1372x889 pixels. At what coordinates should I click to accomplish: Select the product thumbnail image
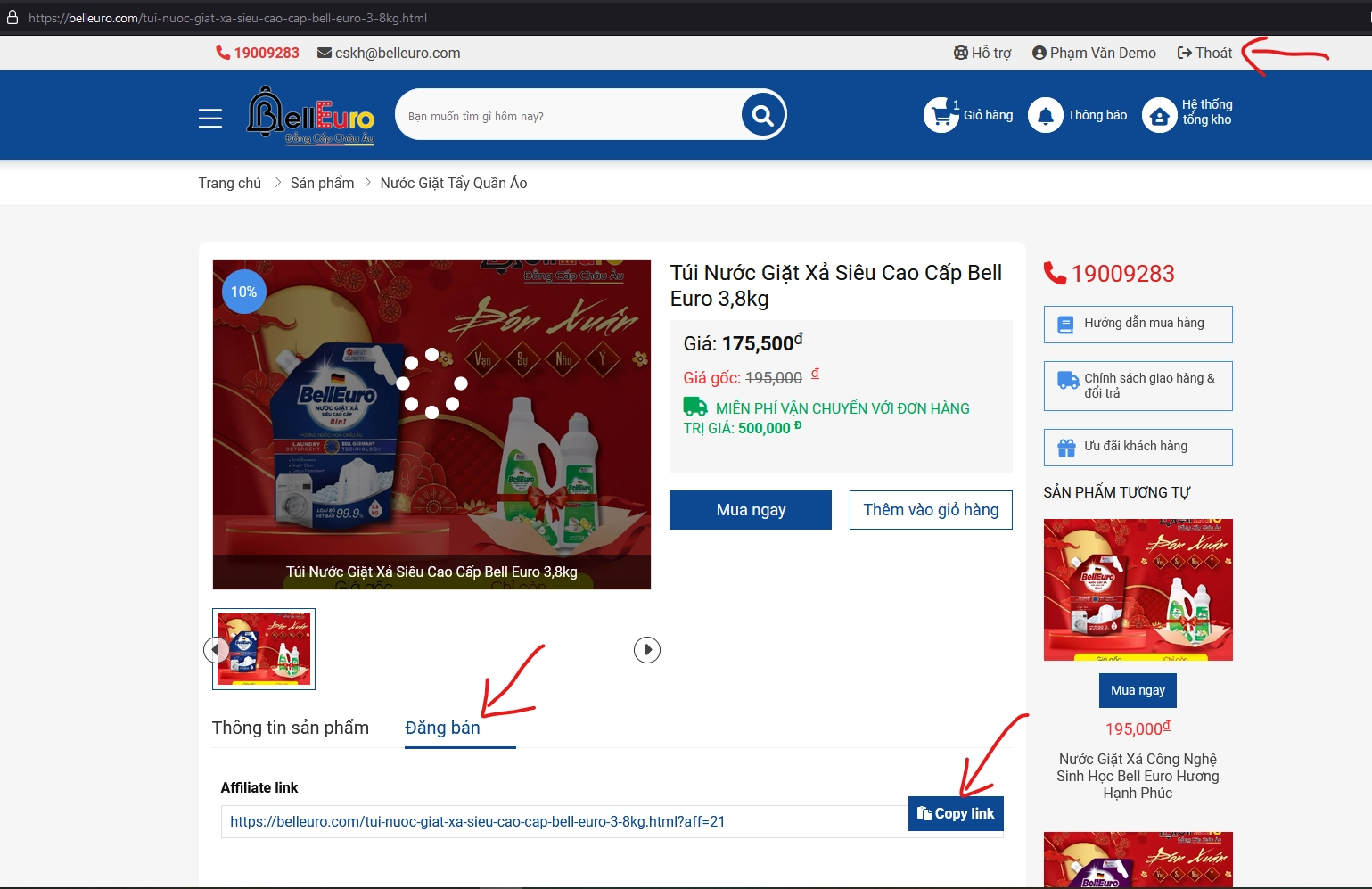coord(264,649)
